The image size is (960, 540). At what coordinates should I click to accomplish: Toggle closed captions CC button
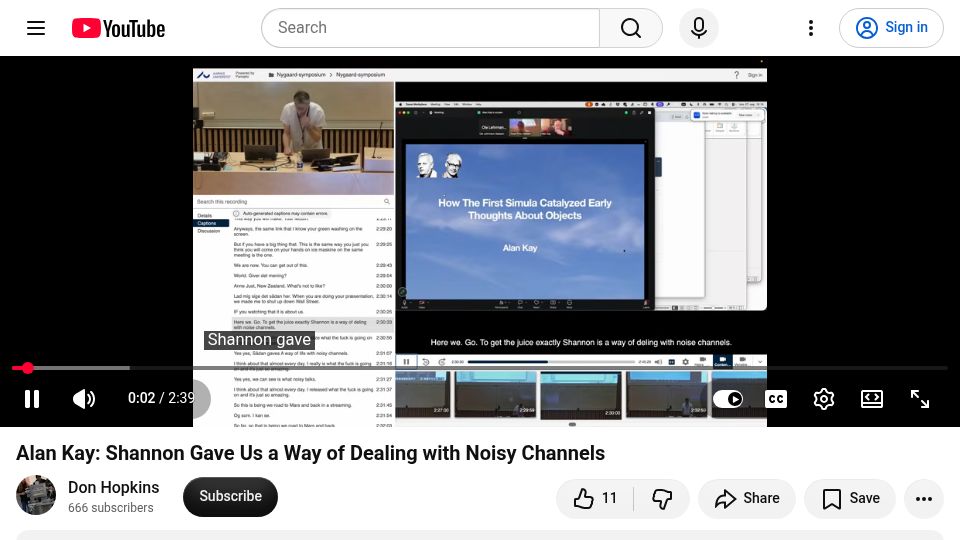[776, 399]
